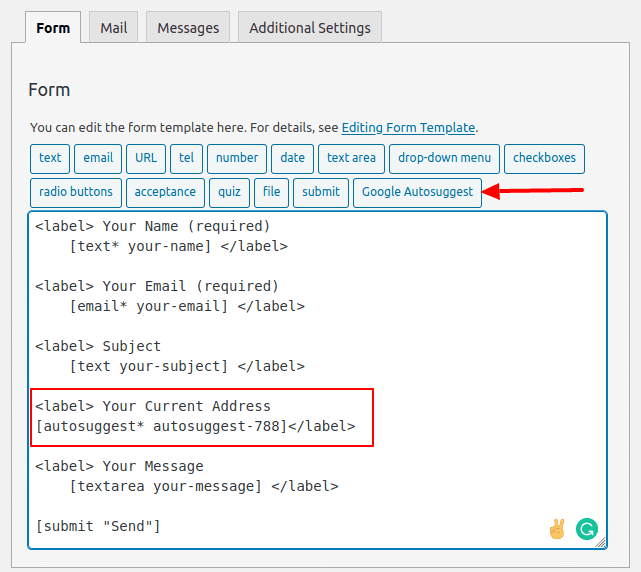Click the '[autosuggest* autosuggest-788]' line
The image size is (641, 572).
pos(195,426)
